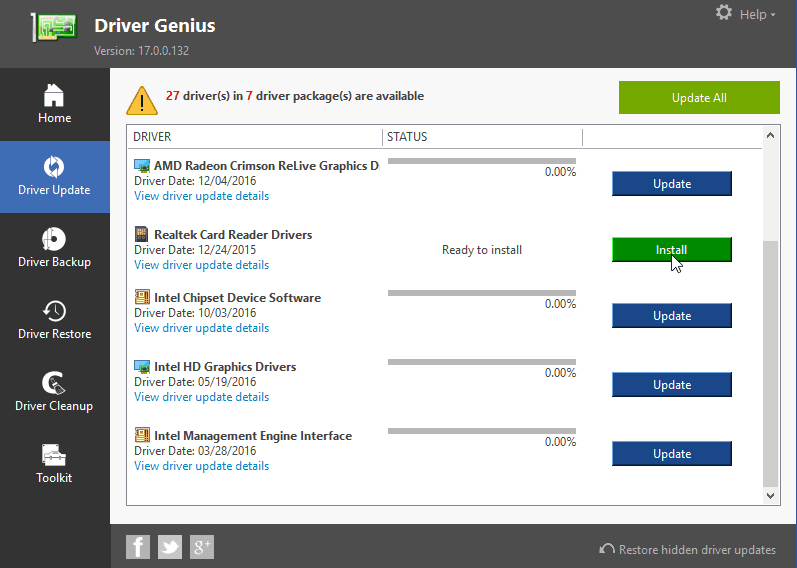View Intel Chipset update details
This screenshot has height=568, width=797.
point(201,328)
